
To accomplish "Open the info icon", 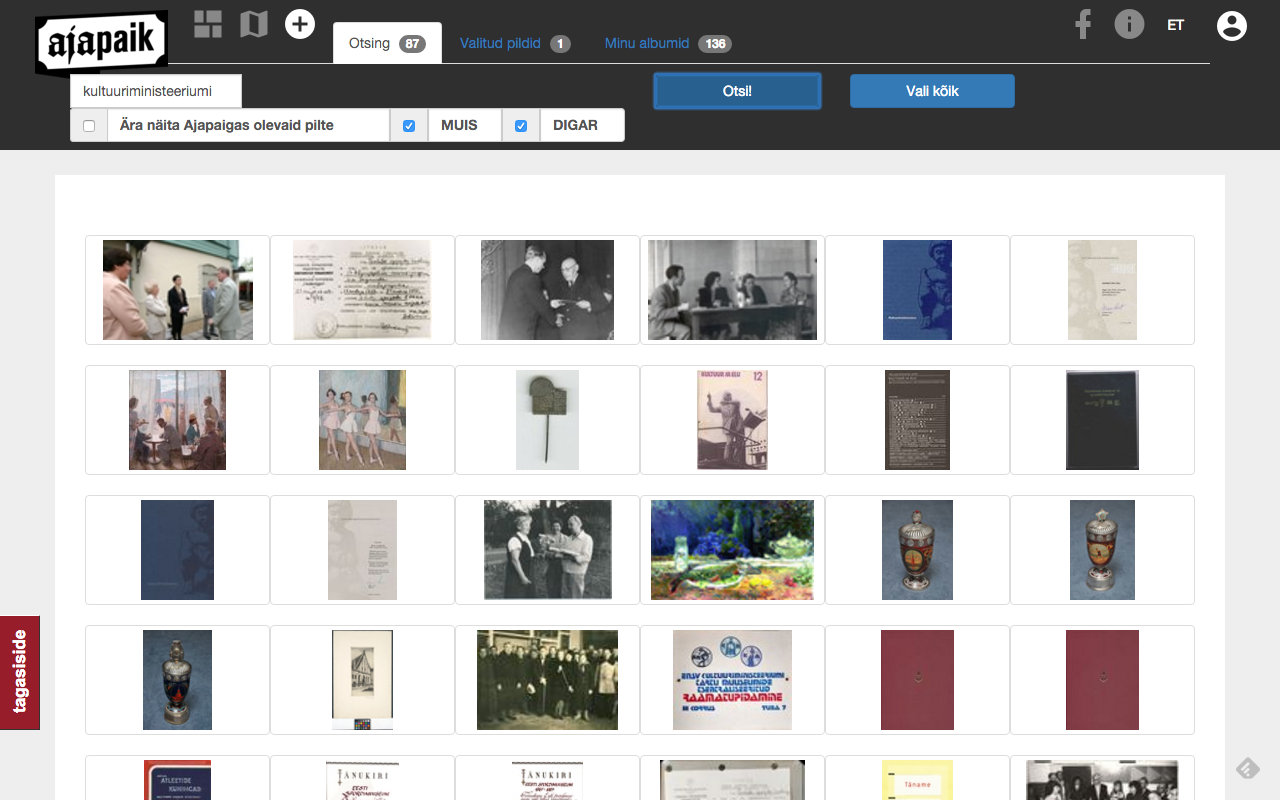I will pyautogui.click(x=1129, y=24).
